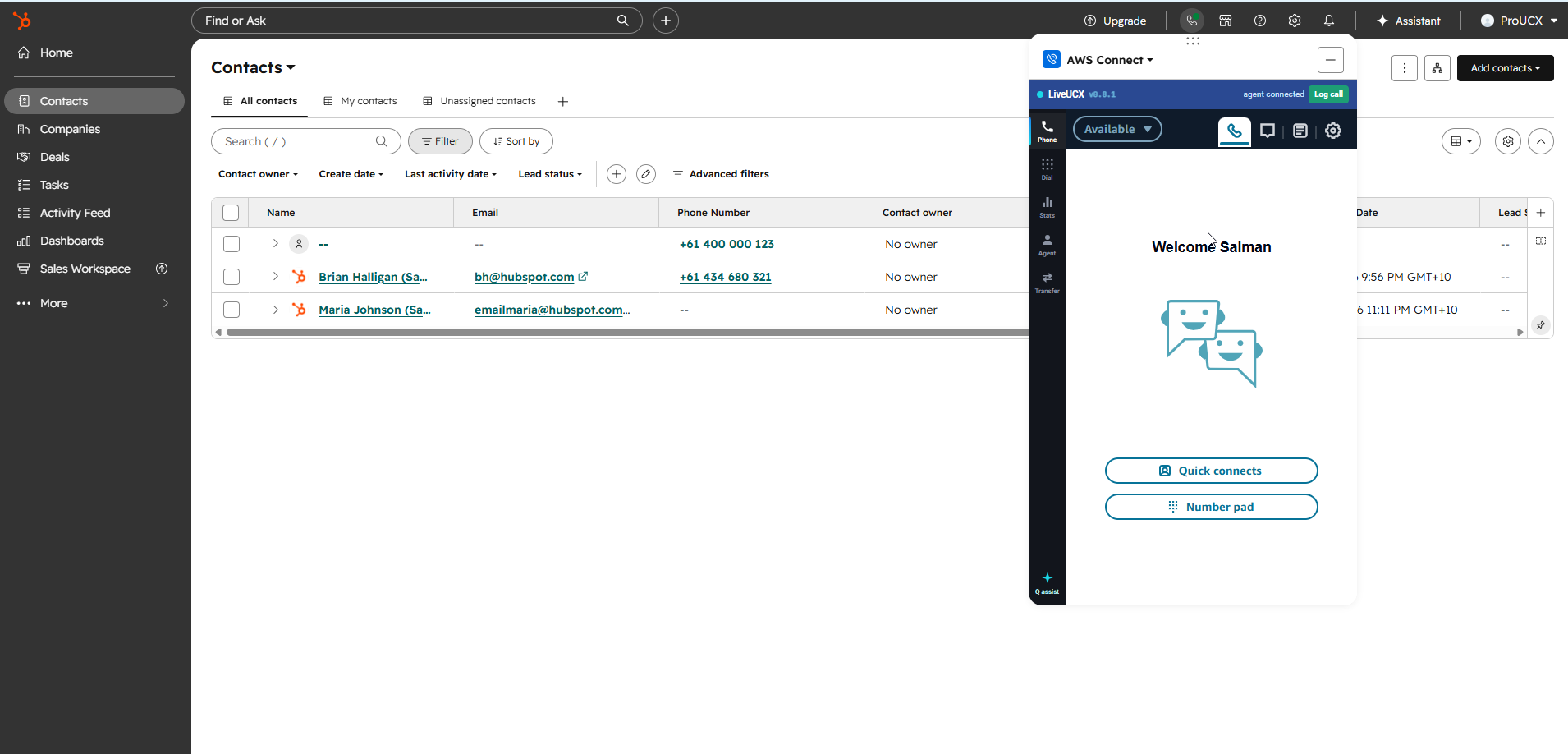Select the Phone tab in LiveUCX sidebar
This screenshot has width=1568, height=754.
pyautogui.click(x=1048, y=131)
